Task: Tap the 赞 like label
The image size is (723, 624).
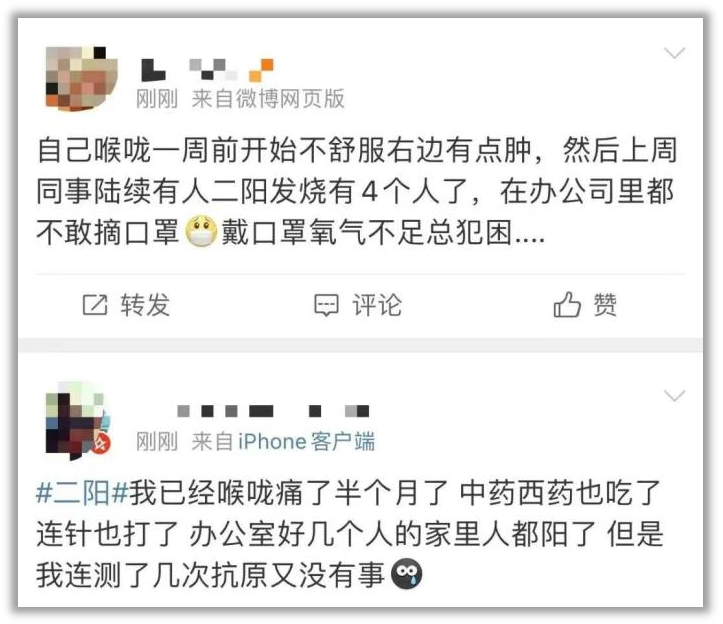Action: click(605, 305)
